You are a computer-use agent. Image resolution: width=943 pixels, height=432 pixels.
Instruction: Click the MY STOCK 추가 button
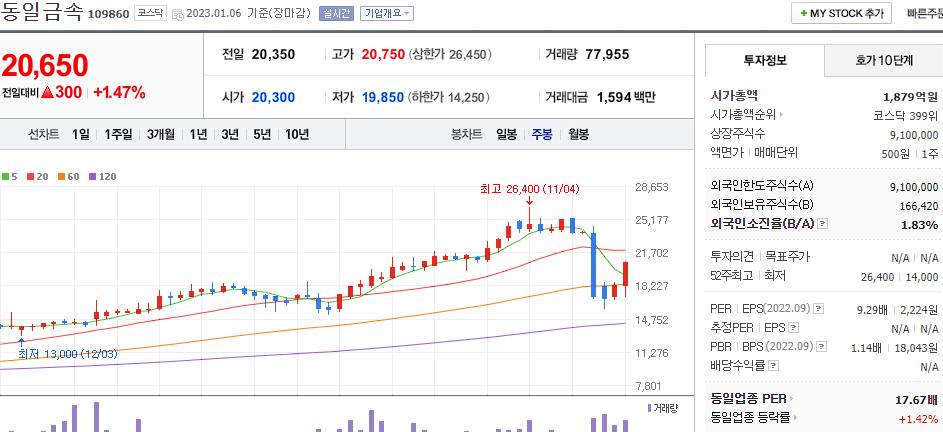(841, 14)
